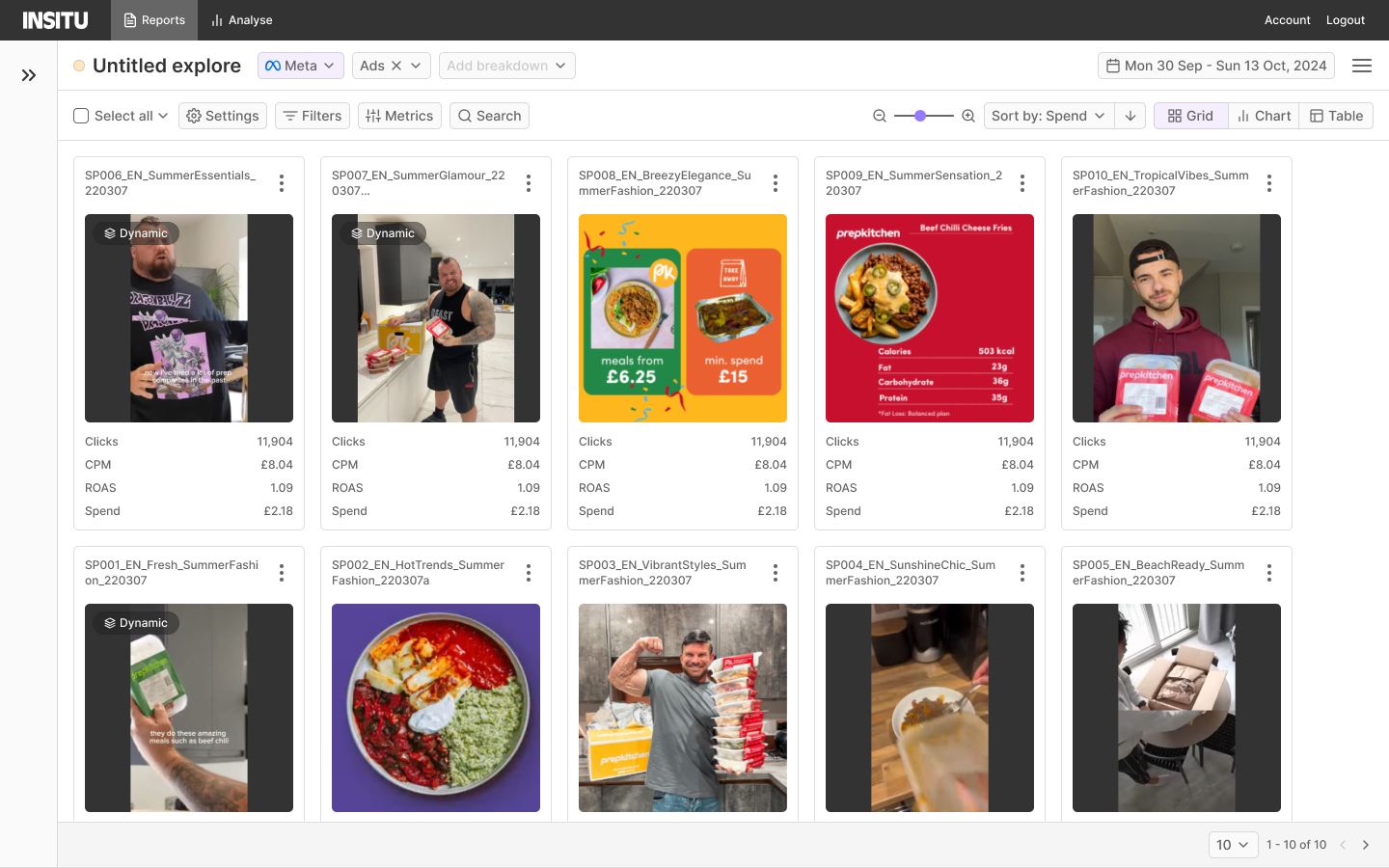
Task: Go to previous page arrow
Action: [1343, 845]
